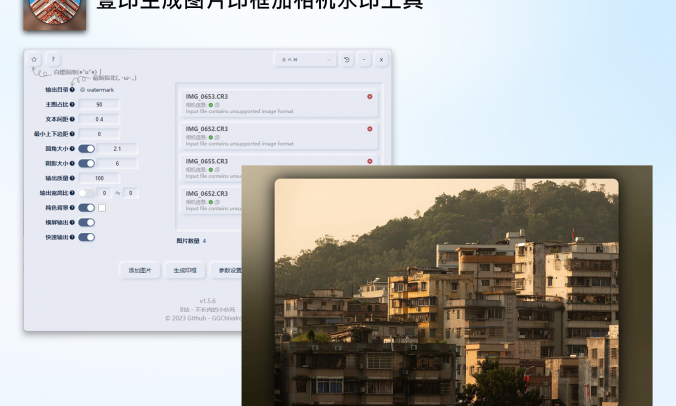The image size is (676, 406).
Task: Show help tip for 纯色背景
Action: (x=72, y=208)
